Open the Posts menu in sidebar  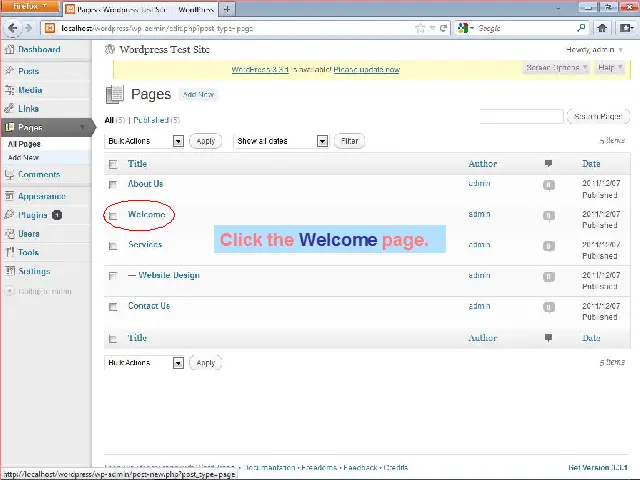coord(29,71)
